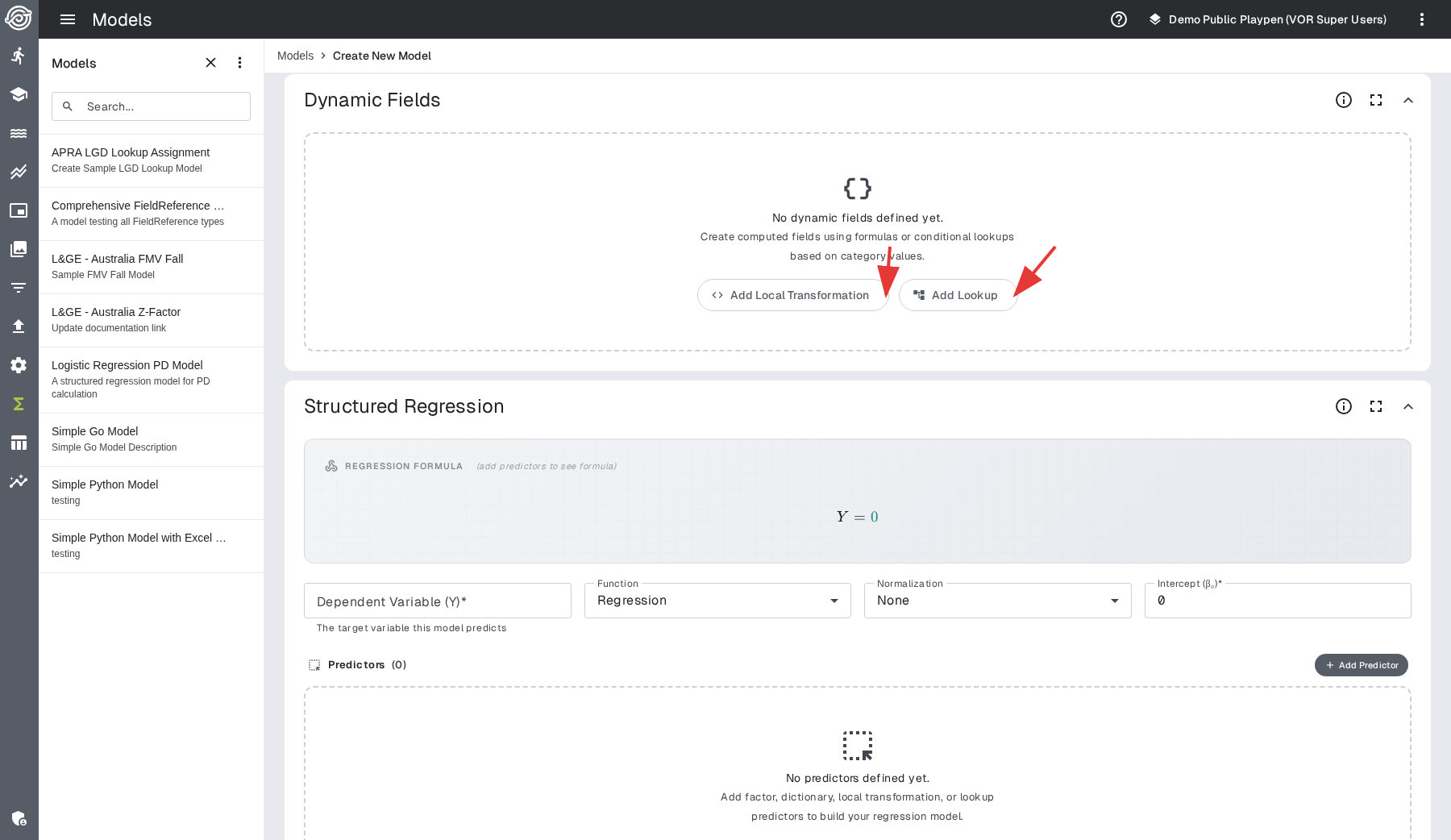Viewport: 1451px width, 840px height.
Task: Open the Sigma models sidebar icon
Action: pos(19,404)
